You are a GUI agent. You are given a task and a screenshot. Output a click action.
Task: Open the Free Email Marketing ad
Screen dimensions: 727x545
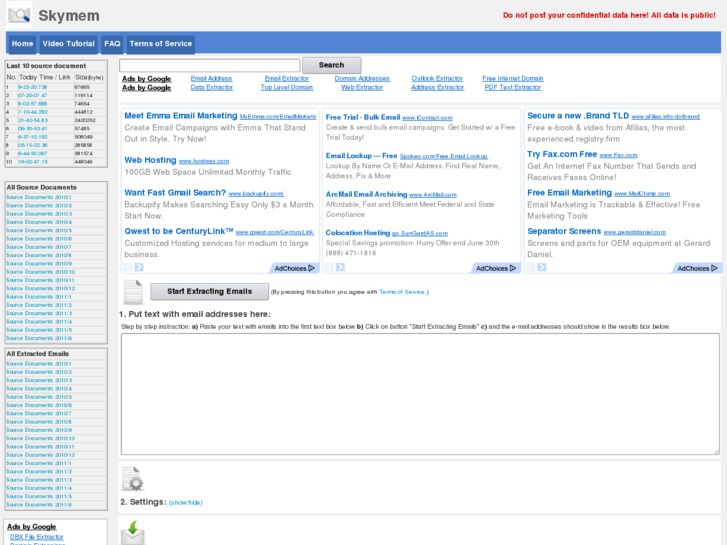[569, 192]
